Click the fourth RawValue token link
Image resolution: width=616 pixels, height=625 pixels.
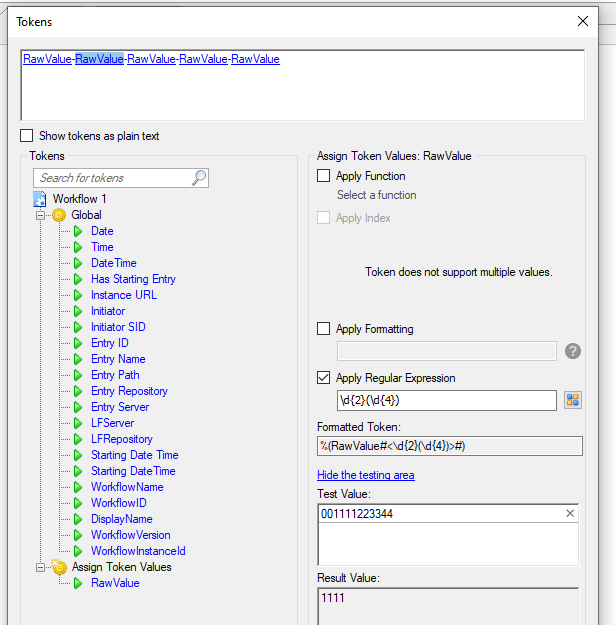click(203, 59)
